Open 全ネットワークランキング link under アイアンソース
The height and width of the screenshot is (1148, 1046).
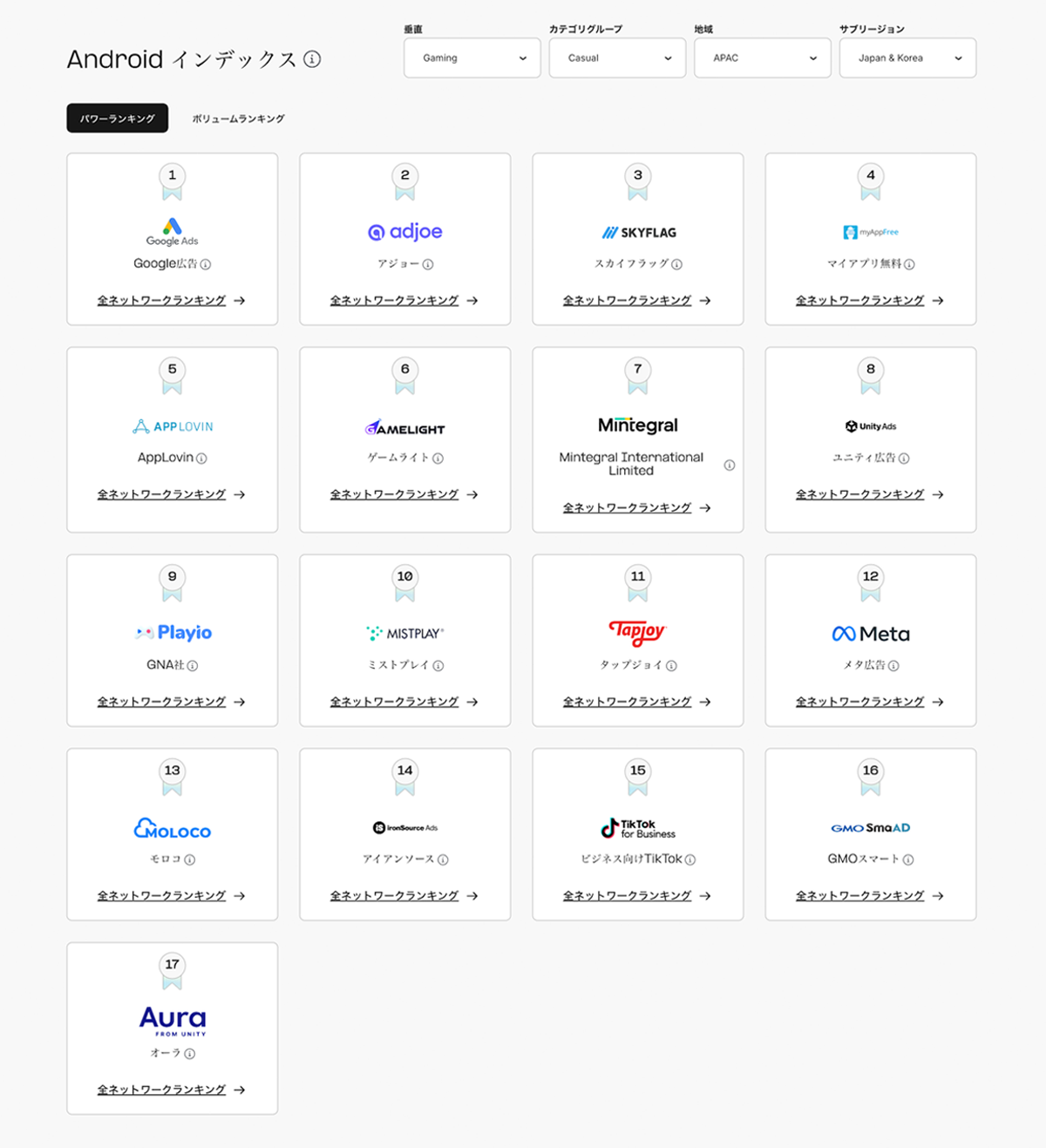pyautogui.click(x=404, y=896)
